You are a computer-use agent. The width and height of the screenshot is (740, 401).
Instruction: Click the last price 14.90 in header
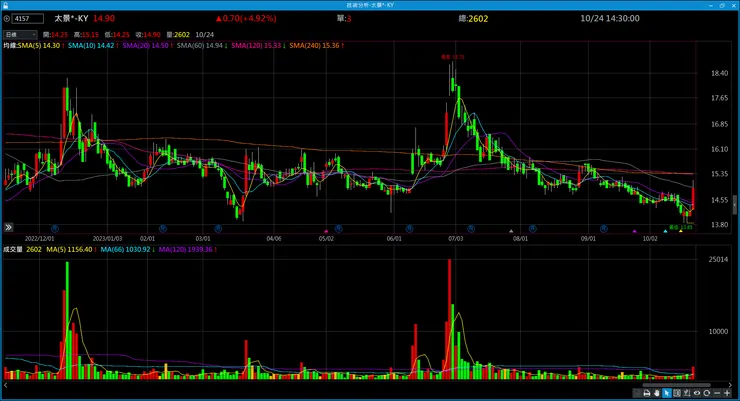pos(104,18)
